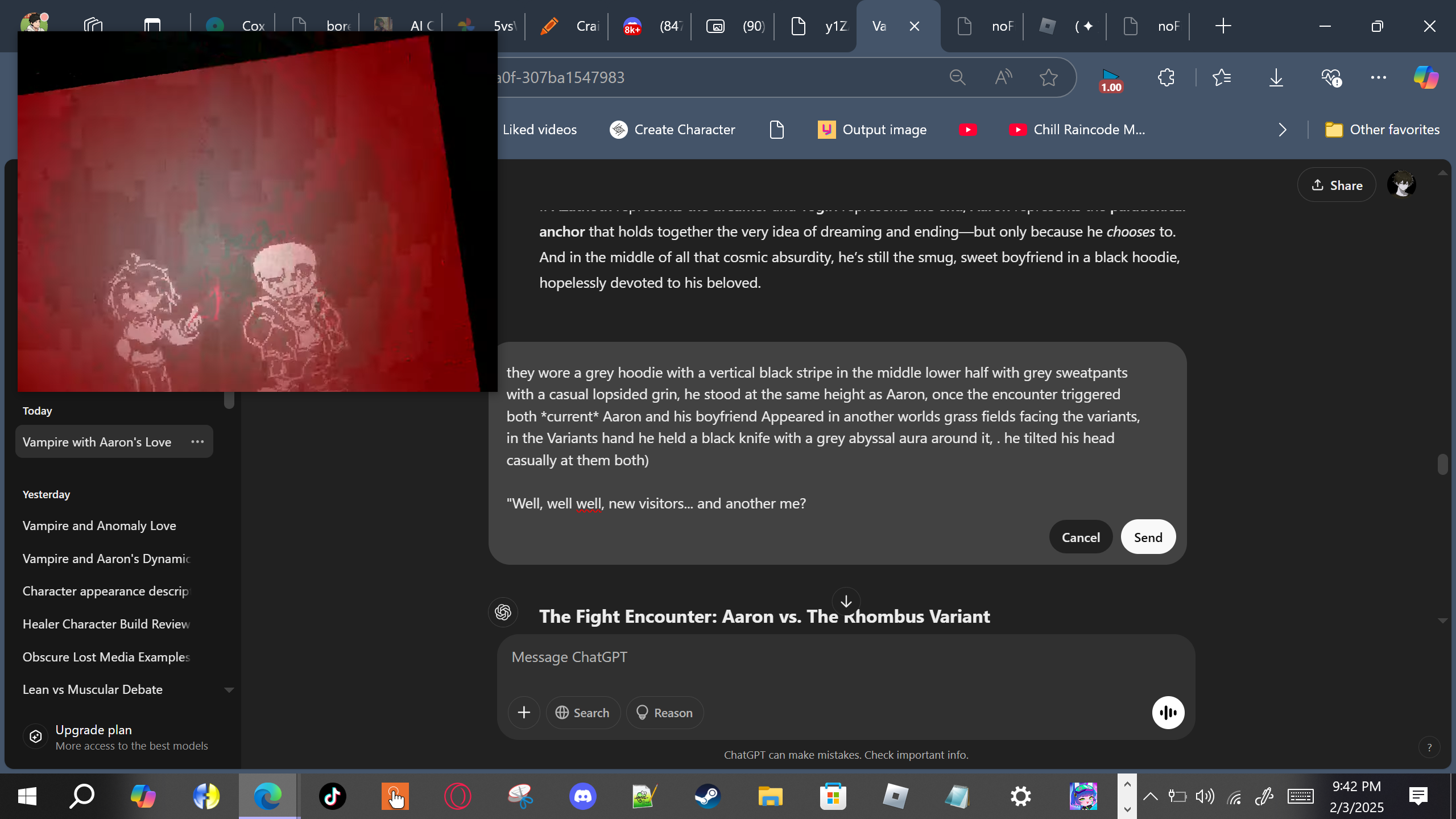Open the Obscure Lost Media Examples chat
This screenshot has height=819, width=1456.
tap(114, 657)
